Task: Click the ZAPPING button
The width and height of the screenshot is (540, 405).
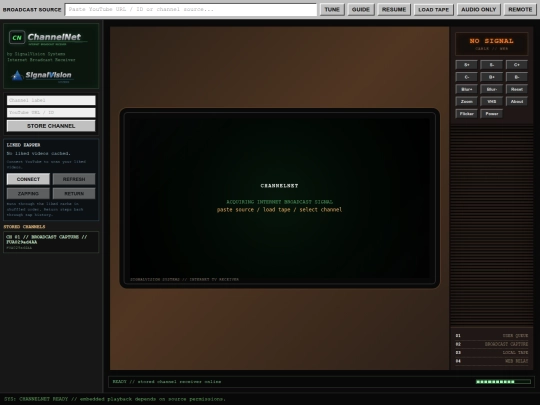Action: [28, 194]
